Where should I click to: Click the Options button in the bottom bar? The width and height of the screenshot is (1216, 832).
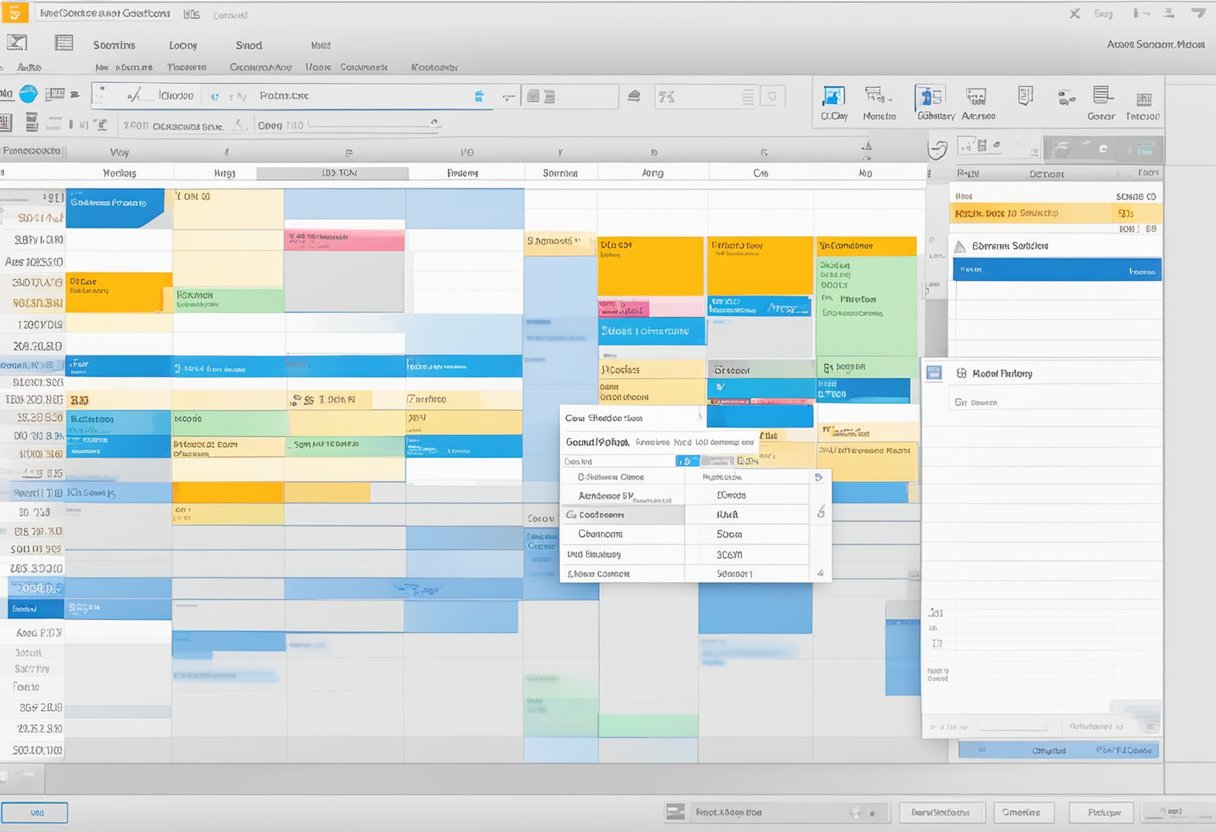1022,812
